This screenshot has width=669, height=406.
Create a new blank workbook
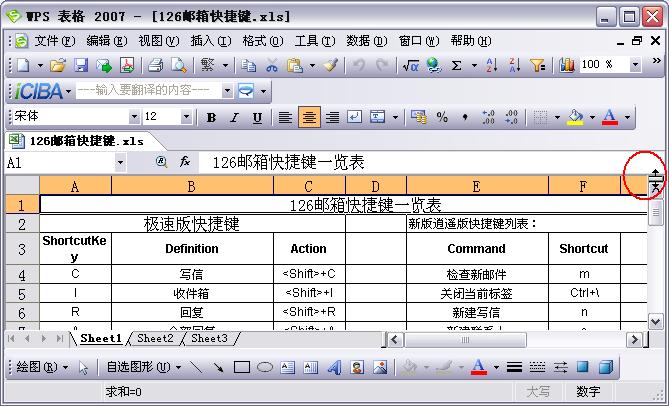point(23,65)
